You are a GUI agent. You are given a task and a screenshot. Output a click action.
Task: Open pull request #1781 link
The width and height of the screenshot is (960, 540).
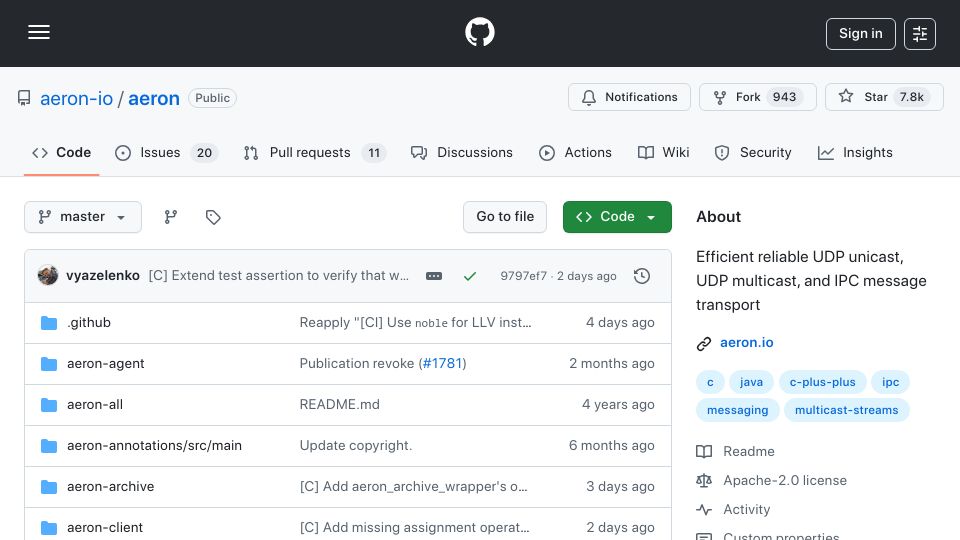pyautogui.click(x=443, y=364)
